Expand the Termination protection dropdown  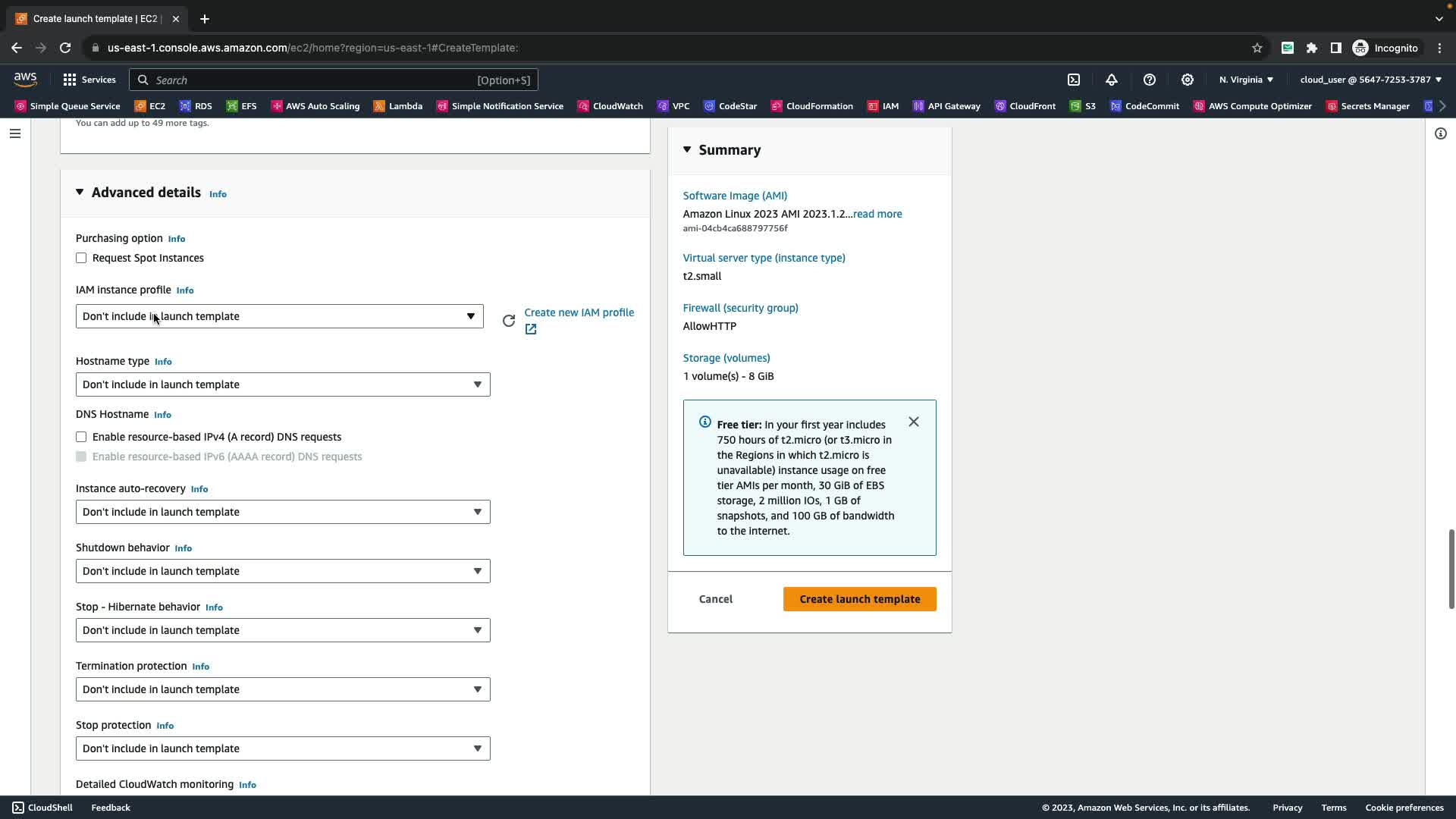pos(282,690)
